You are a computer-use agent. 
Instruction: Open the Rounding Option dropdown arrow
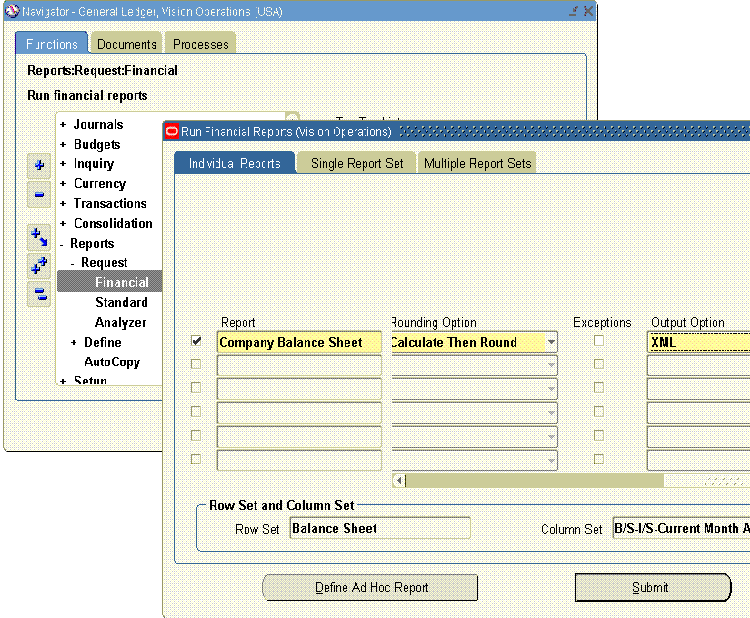[550, 342]
